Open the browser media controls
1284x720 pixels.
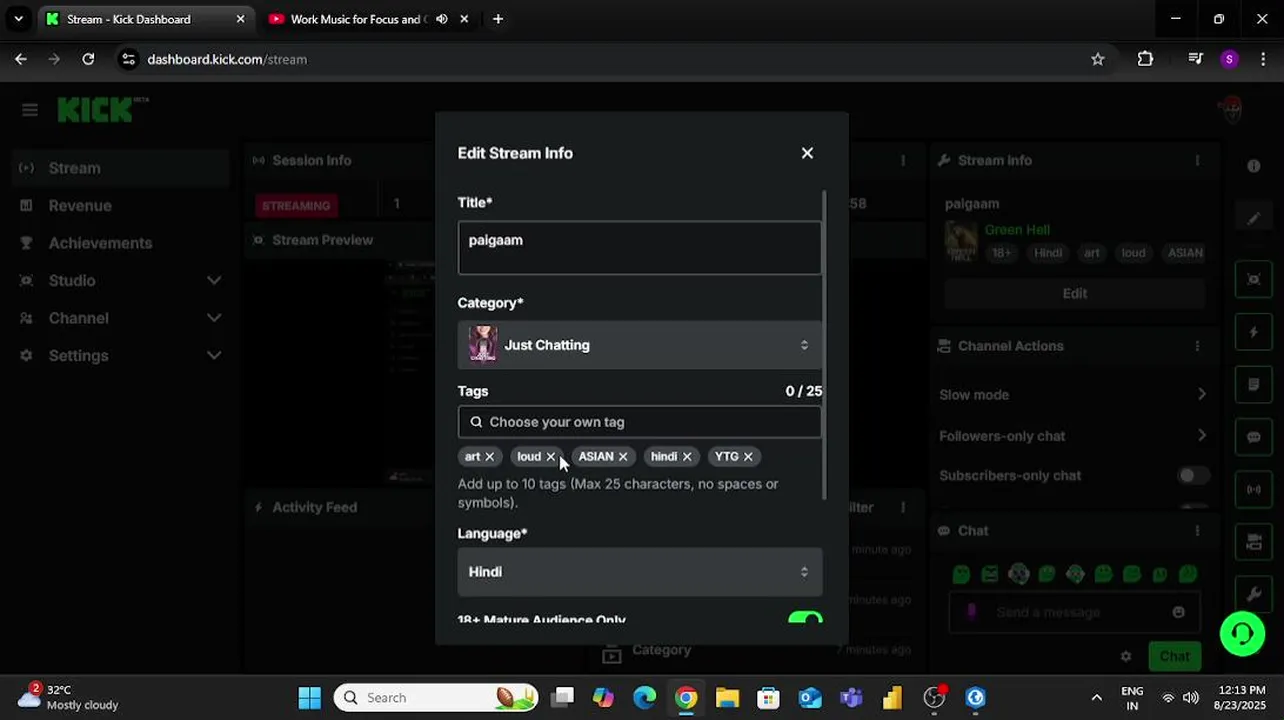point(1195,59)
